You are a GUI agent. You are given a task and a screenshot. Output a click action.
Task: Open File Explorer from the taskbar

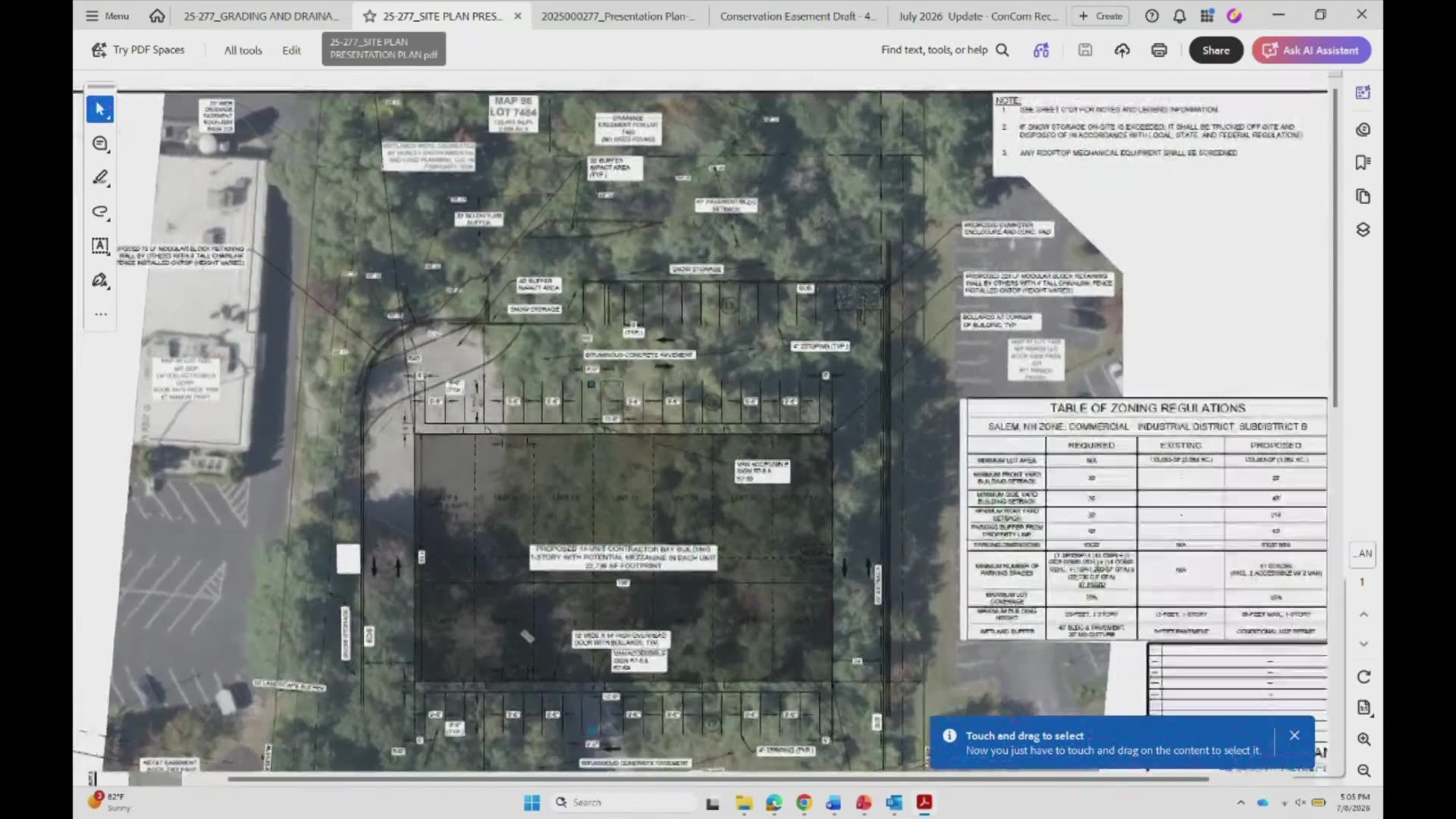coord(743,802)
